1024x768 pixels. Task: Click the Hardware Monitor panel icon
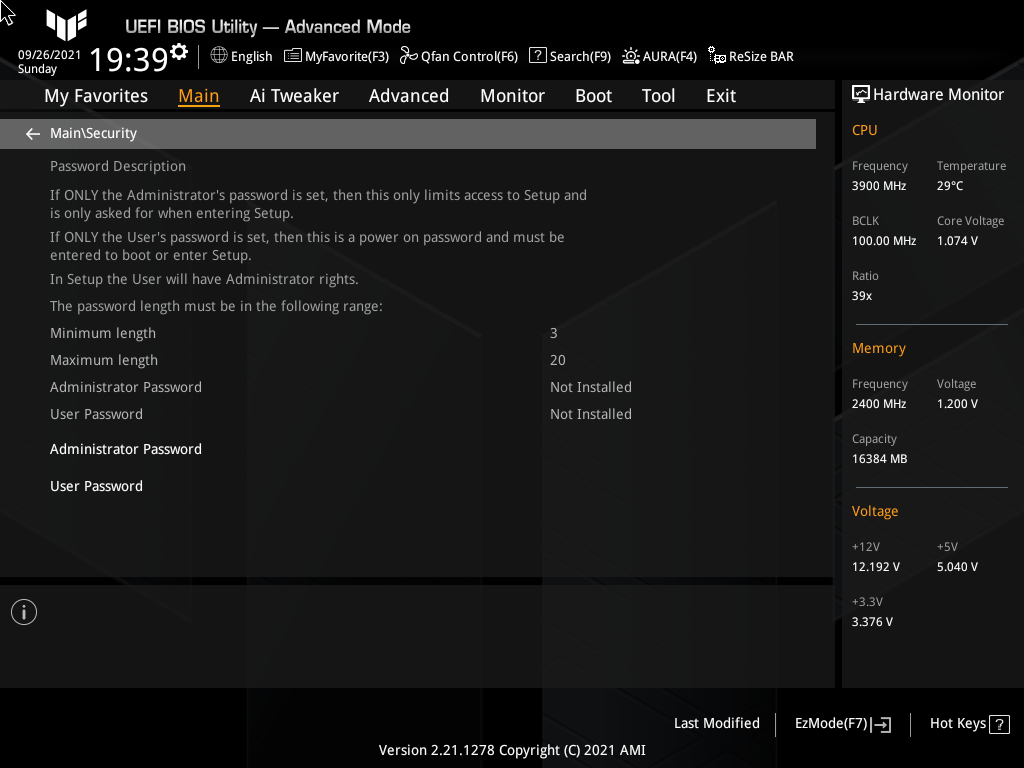pyautogui.click(x=862, y=93)
